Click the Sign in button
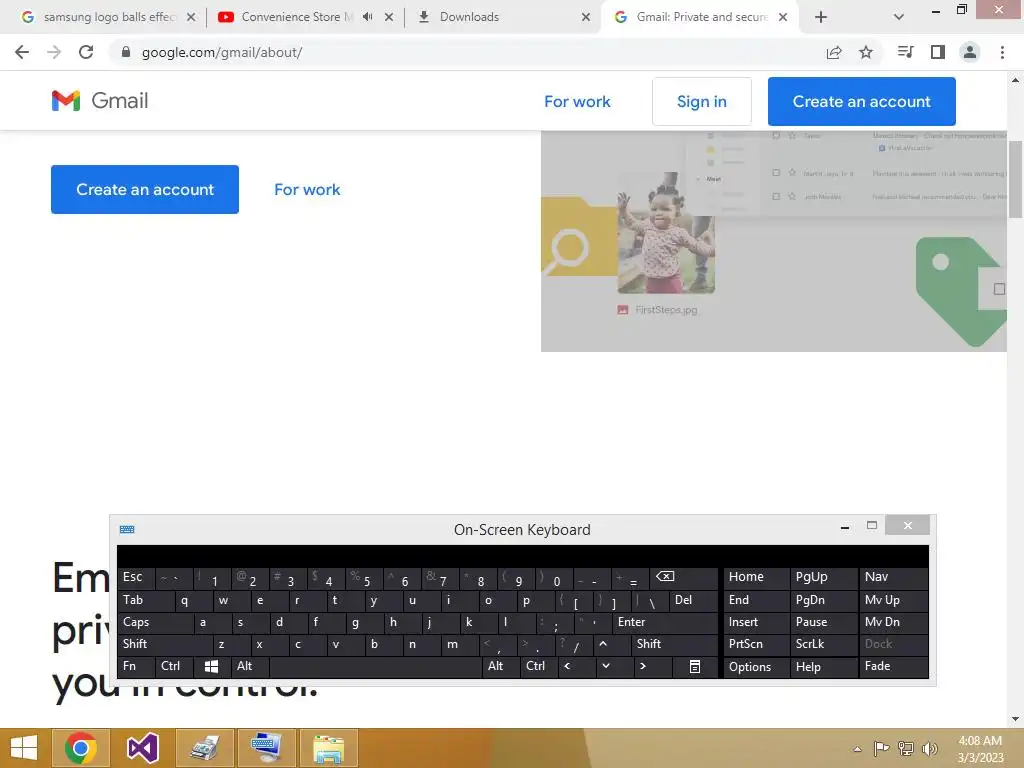This screenshot has width=1024, height=768. click(x=701, y=101)
